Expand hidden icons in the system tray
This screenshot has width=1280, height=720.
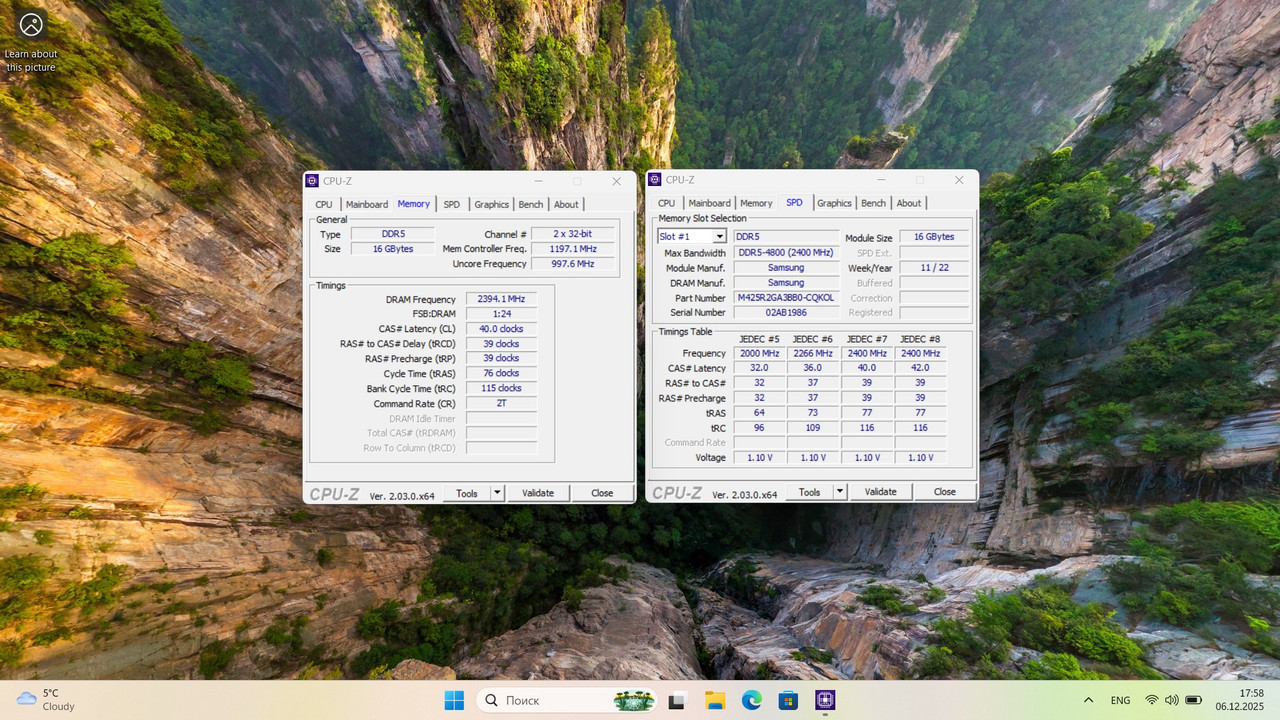coord(1088,700)
